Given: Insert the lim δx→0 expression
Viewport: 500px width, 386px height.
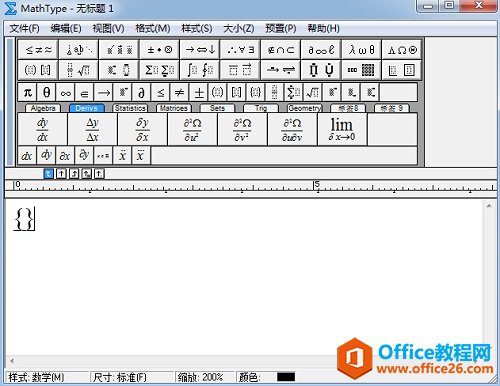Looking at the screenshot, I should [x=342, y=129].
